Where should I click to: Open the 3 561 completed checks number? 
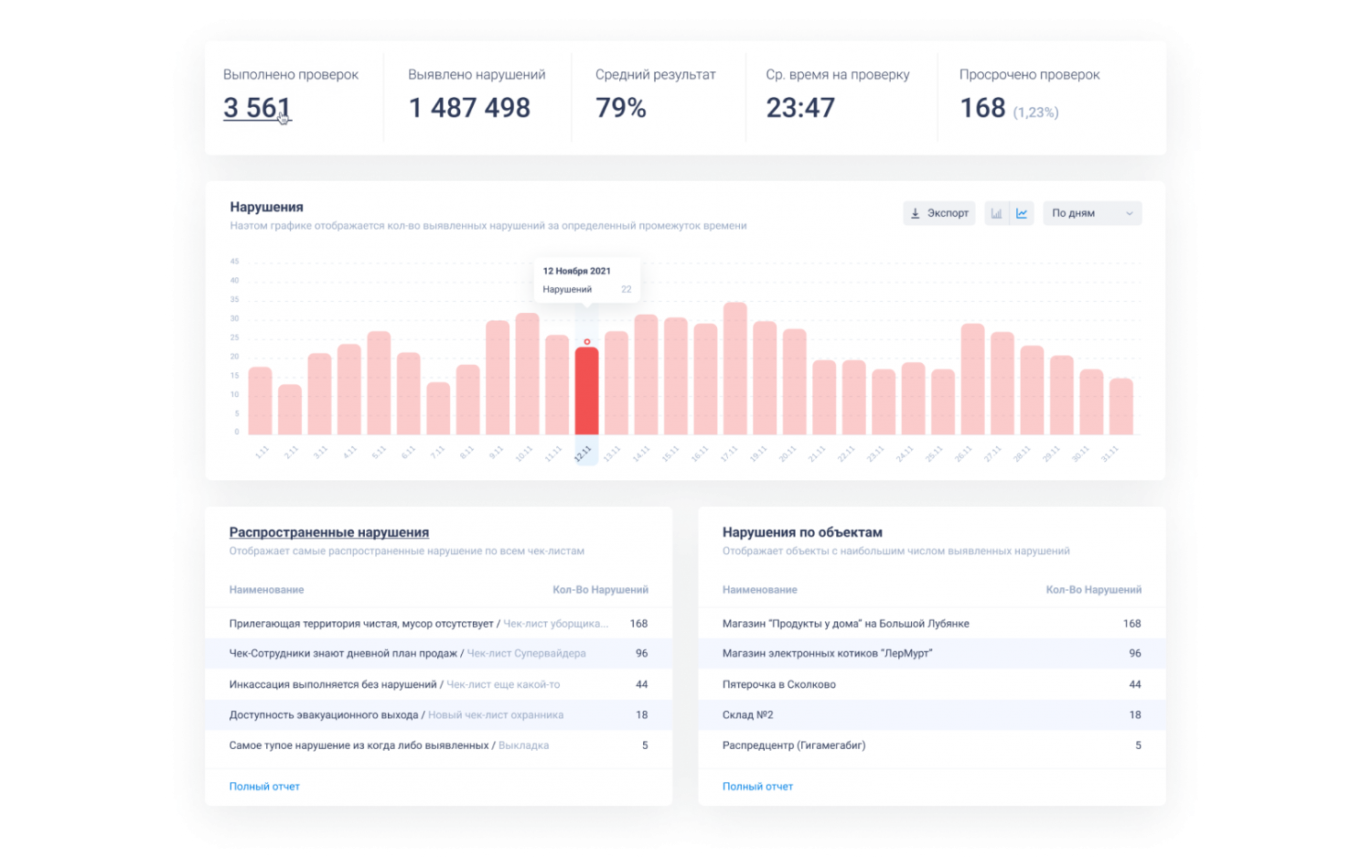(256, 108)
